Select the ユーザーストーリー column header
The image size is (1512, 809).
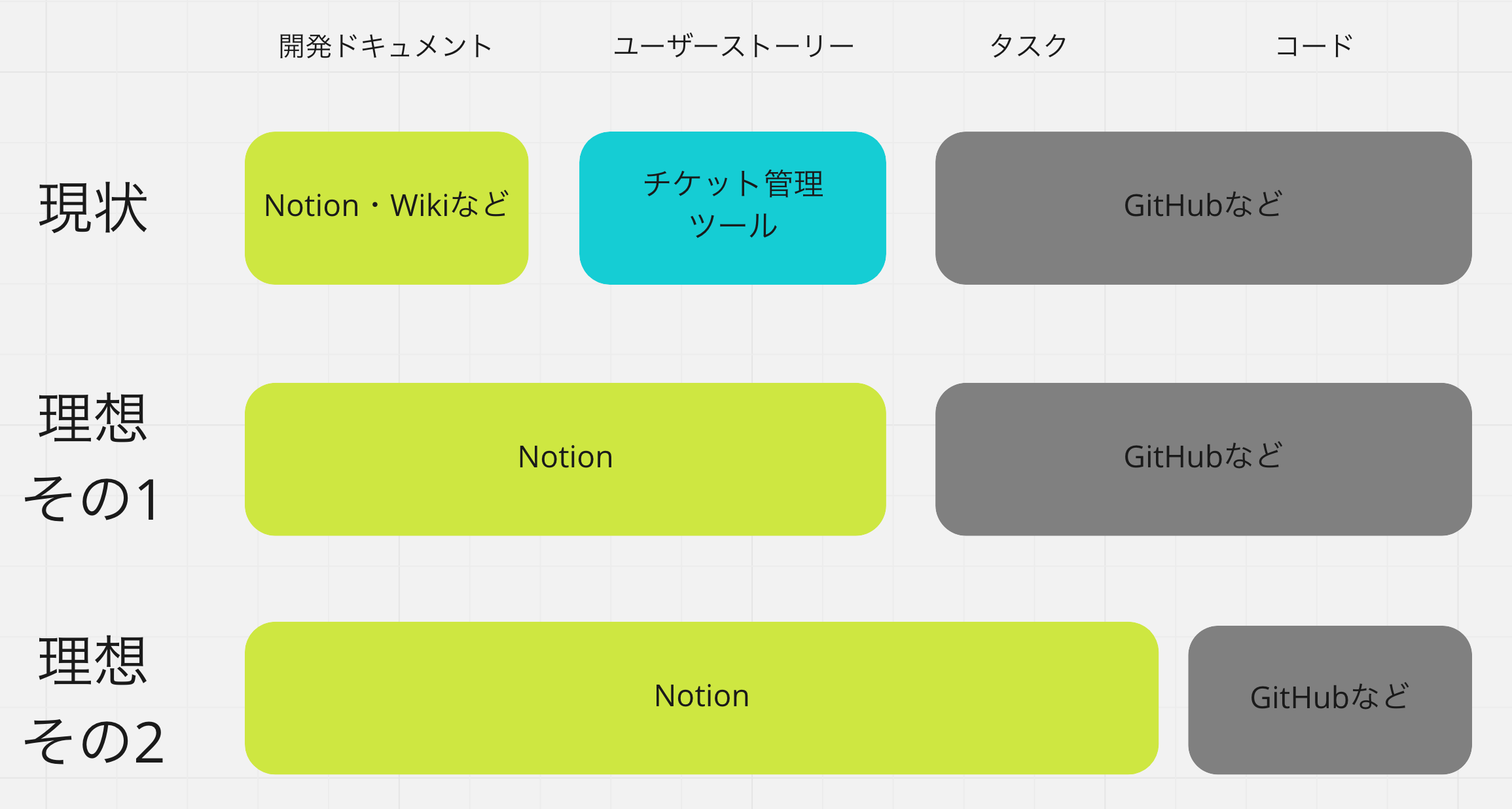pos(733,46)
